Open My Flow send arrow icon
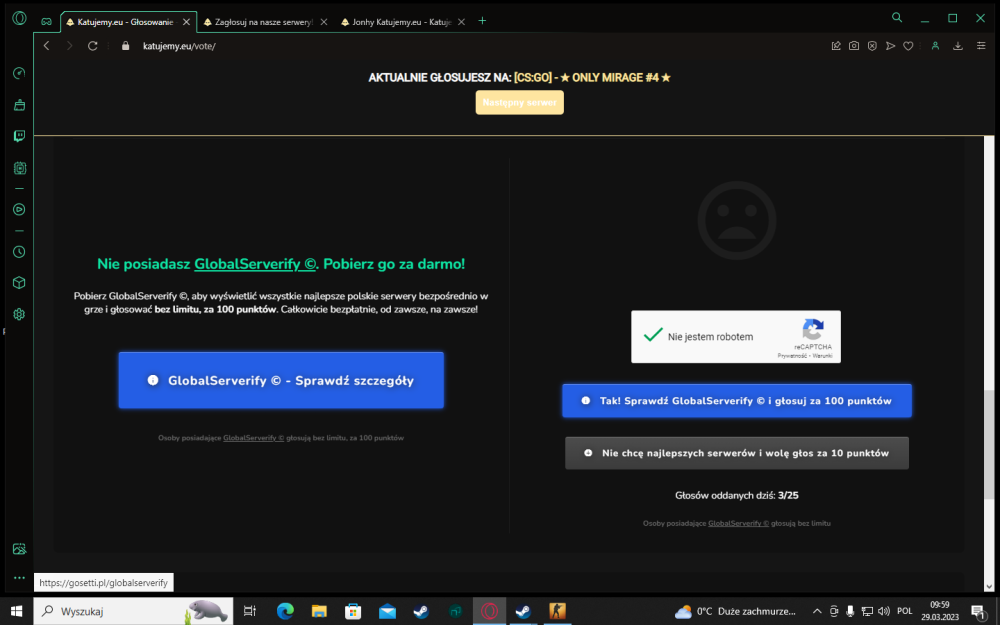The image size is (1000, 625). click(890, 46)
